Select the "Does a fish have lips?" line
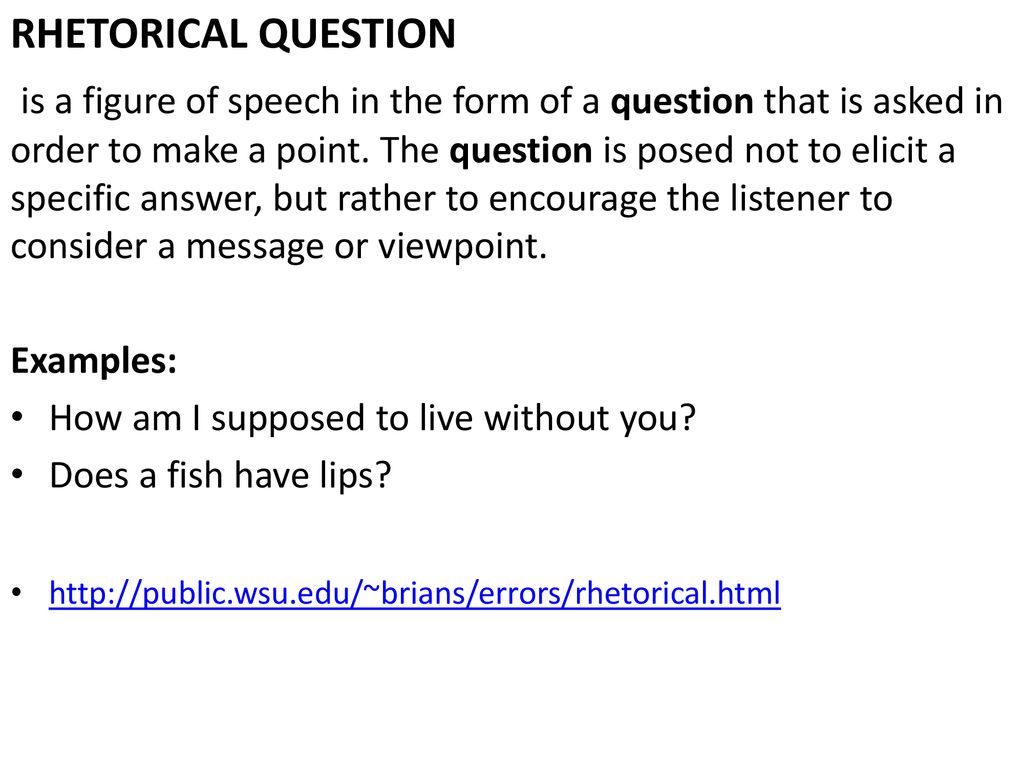 tap(220, 475)
